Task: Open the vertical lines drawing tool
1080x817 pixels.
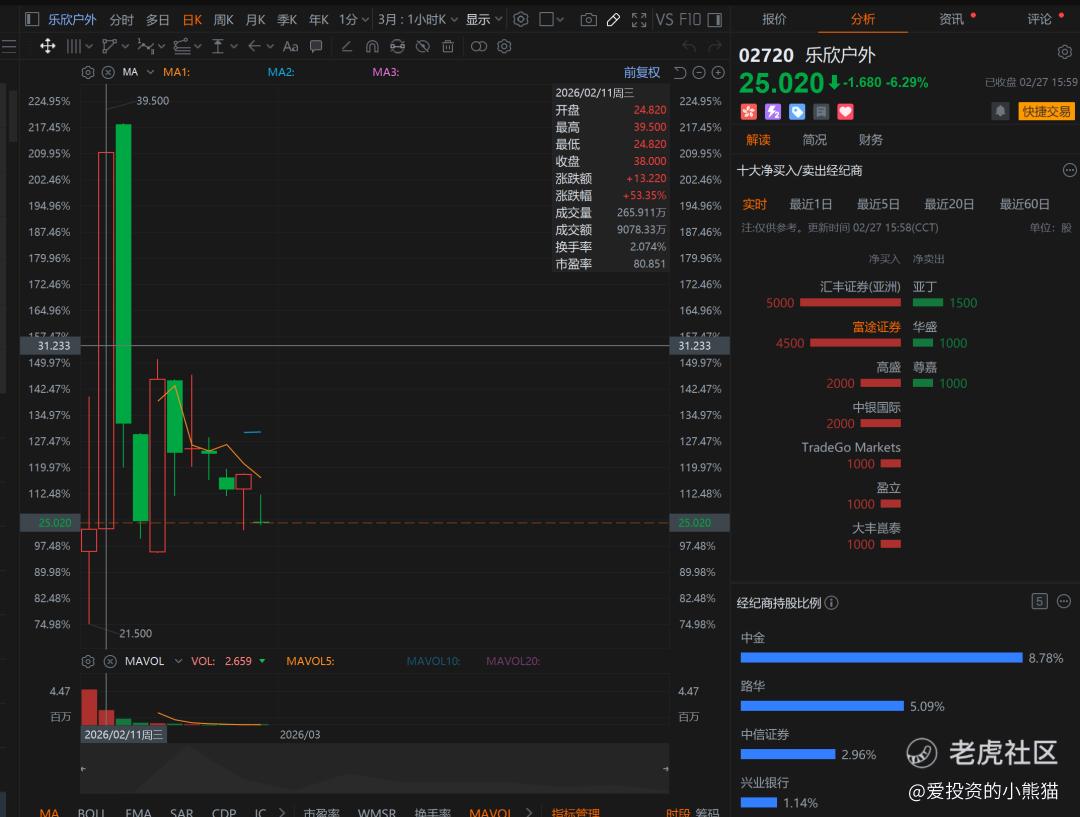Action: (x=73, y=46)
